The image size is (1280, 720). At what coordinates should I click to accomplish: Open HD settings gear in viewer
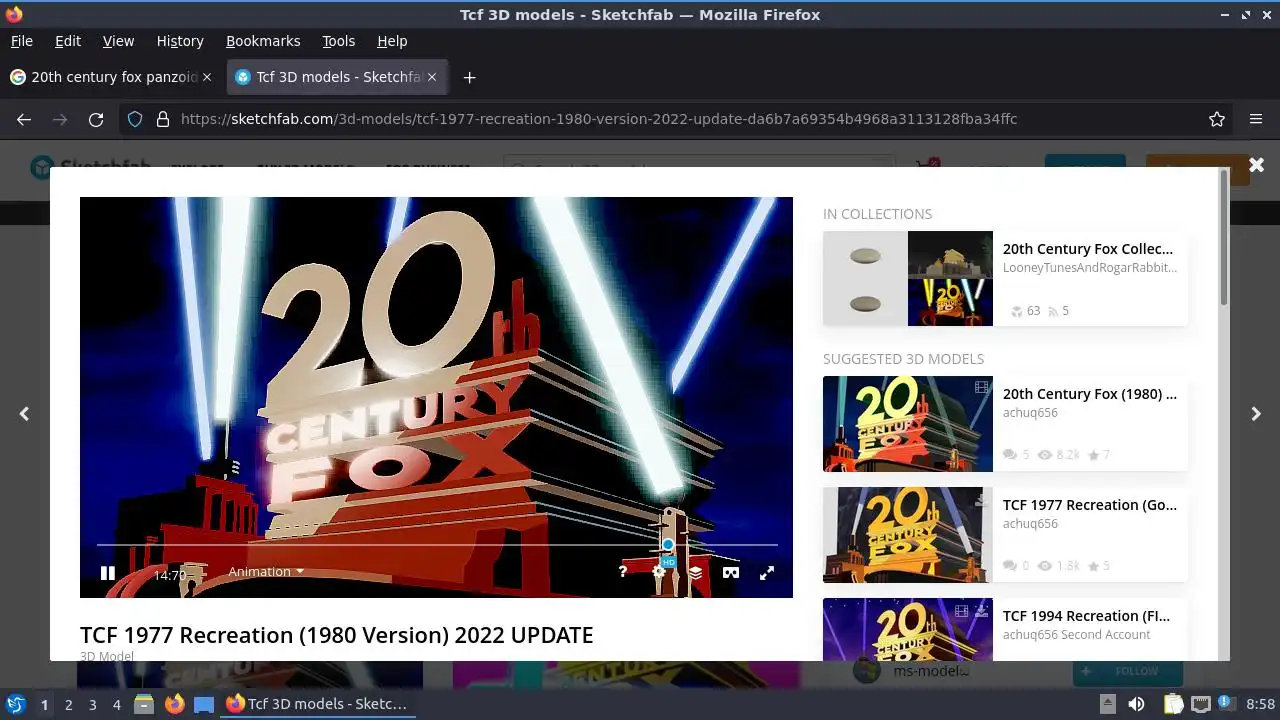coord(659,572)
